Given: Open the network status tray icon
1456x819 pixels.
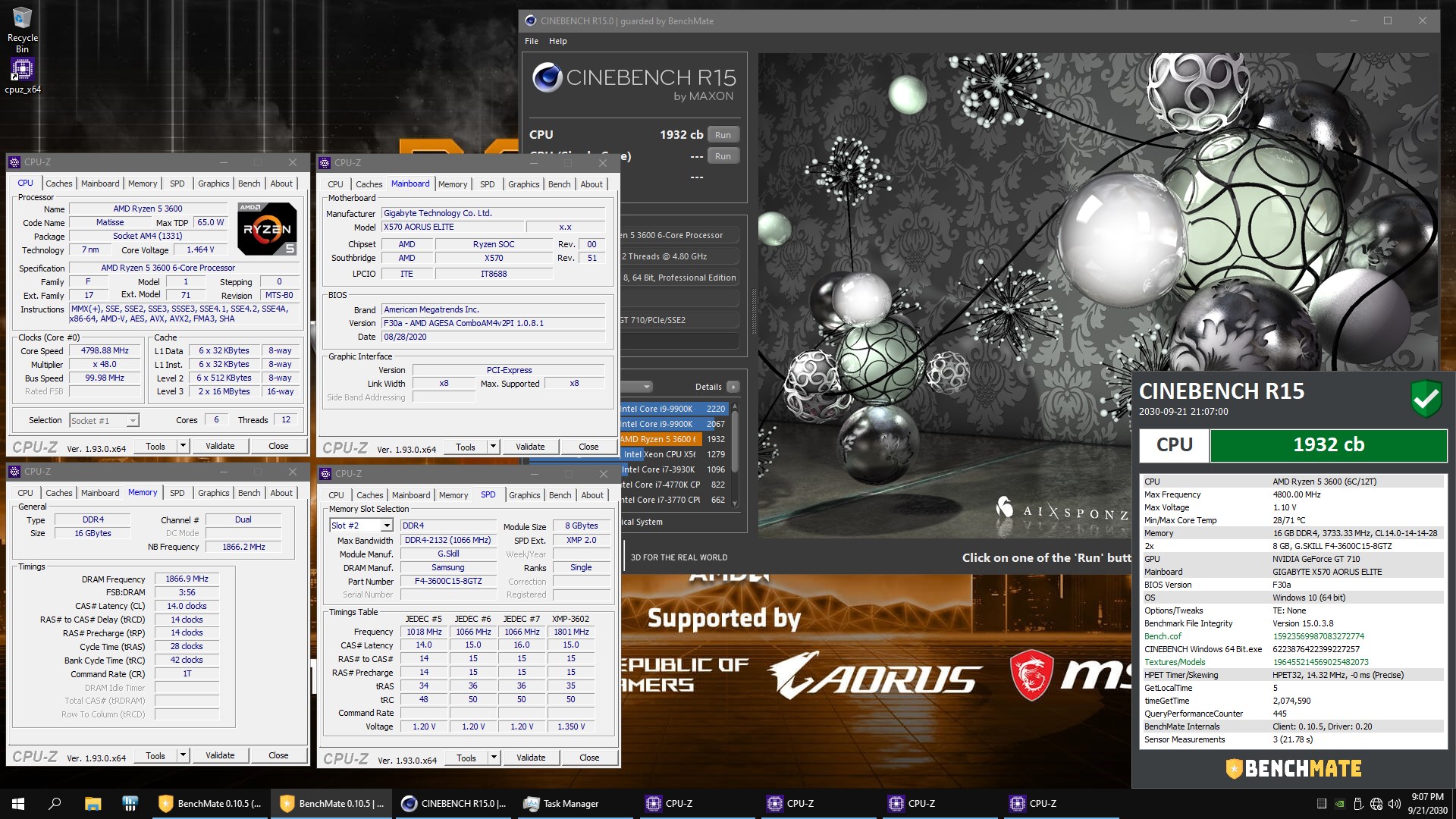Looking at the screenshot, I should [x=1376, y=804].
